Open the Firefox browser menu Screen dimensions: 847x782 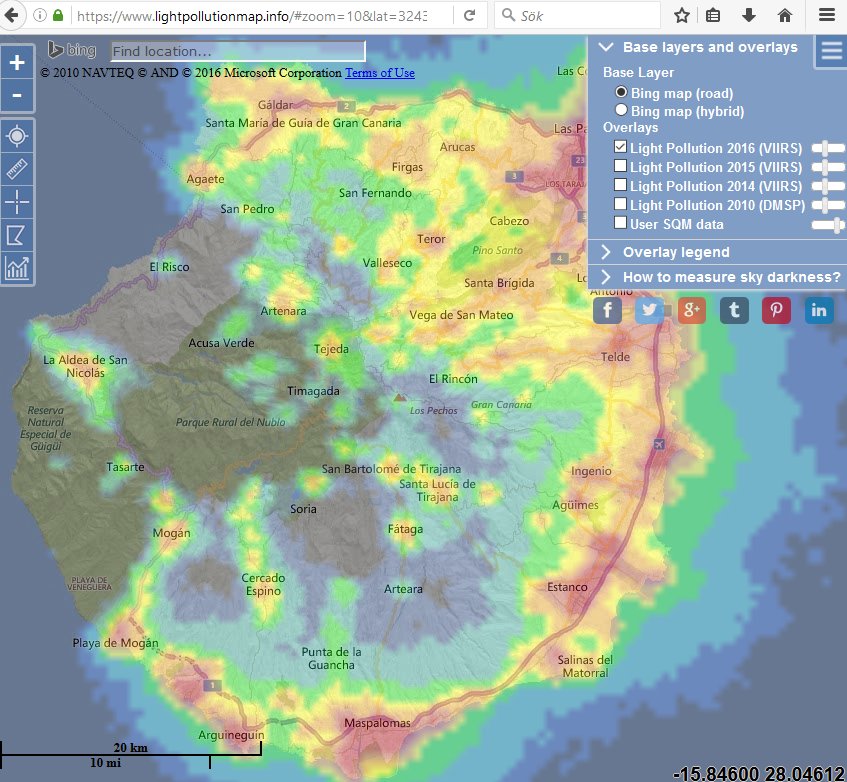coord(826,16)
